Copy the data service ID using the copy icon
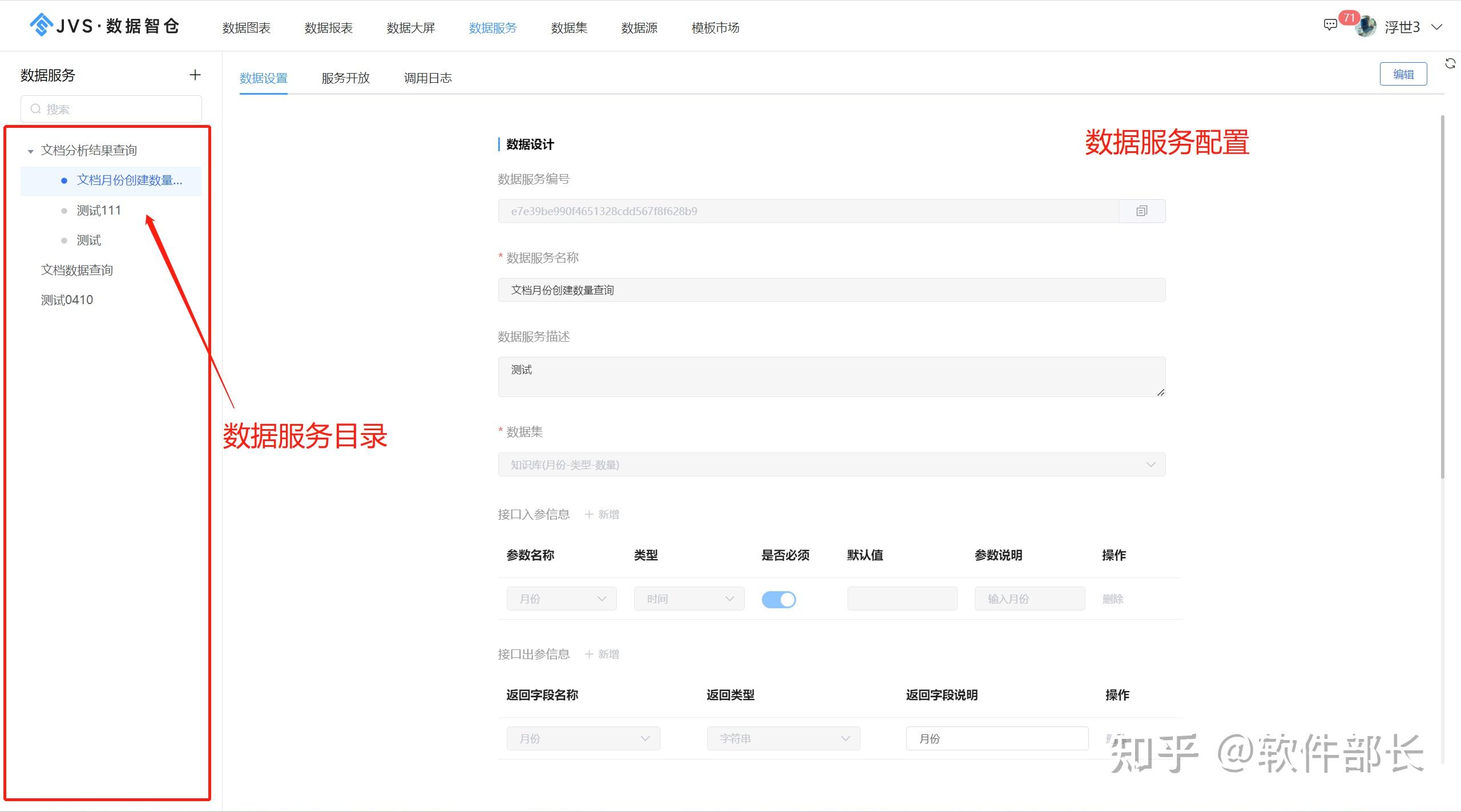The height and width of the screenshot is (812, 1461). tap(1141, 211)
